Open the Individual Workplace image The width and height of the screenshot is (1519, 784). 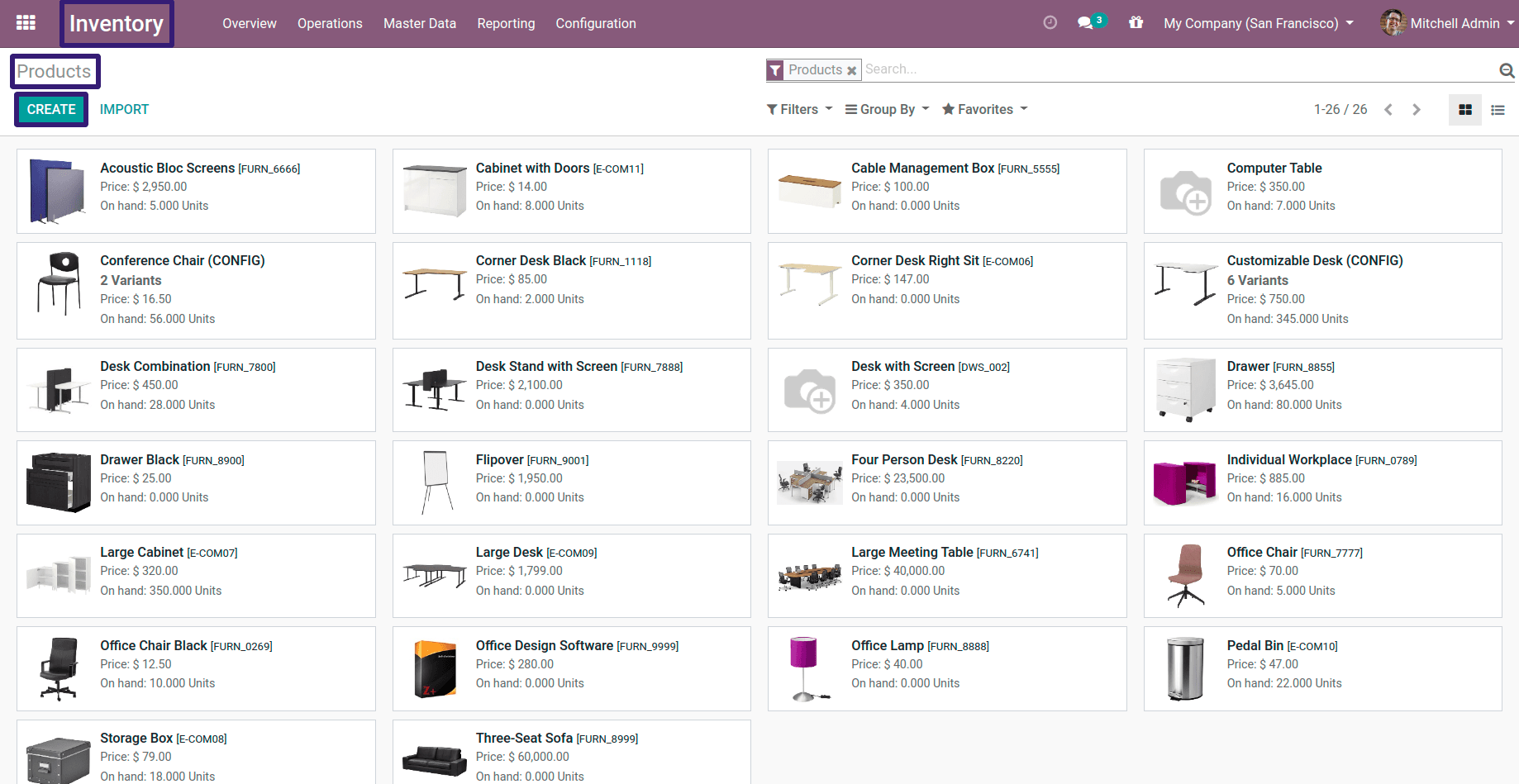point(1186,482)
